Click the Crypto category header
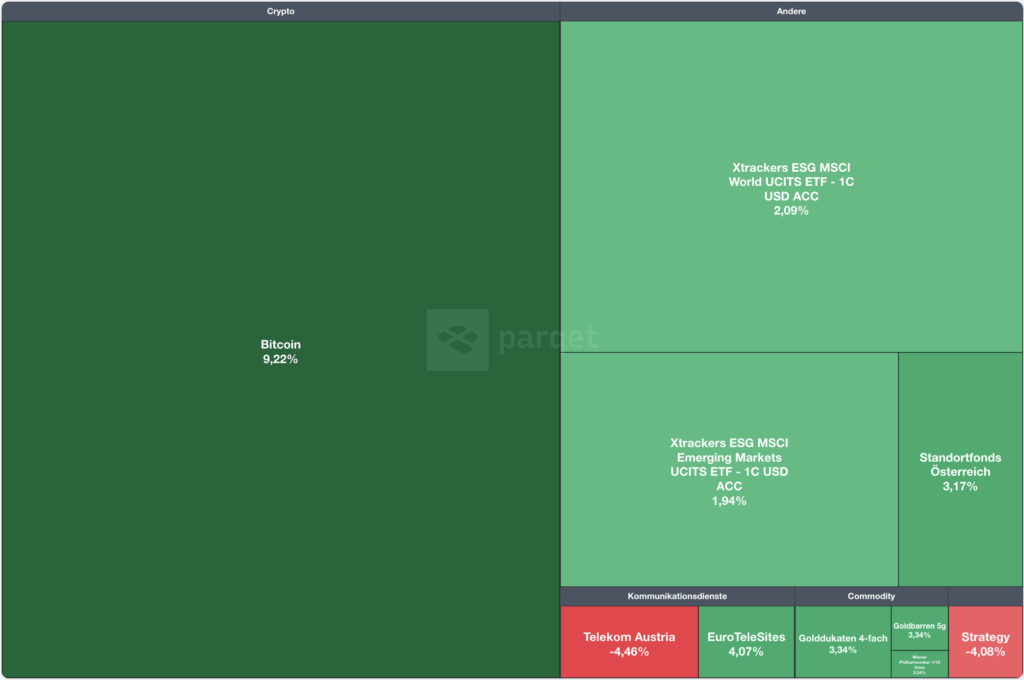 coord(280,11)
